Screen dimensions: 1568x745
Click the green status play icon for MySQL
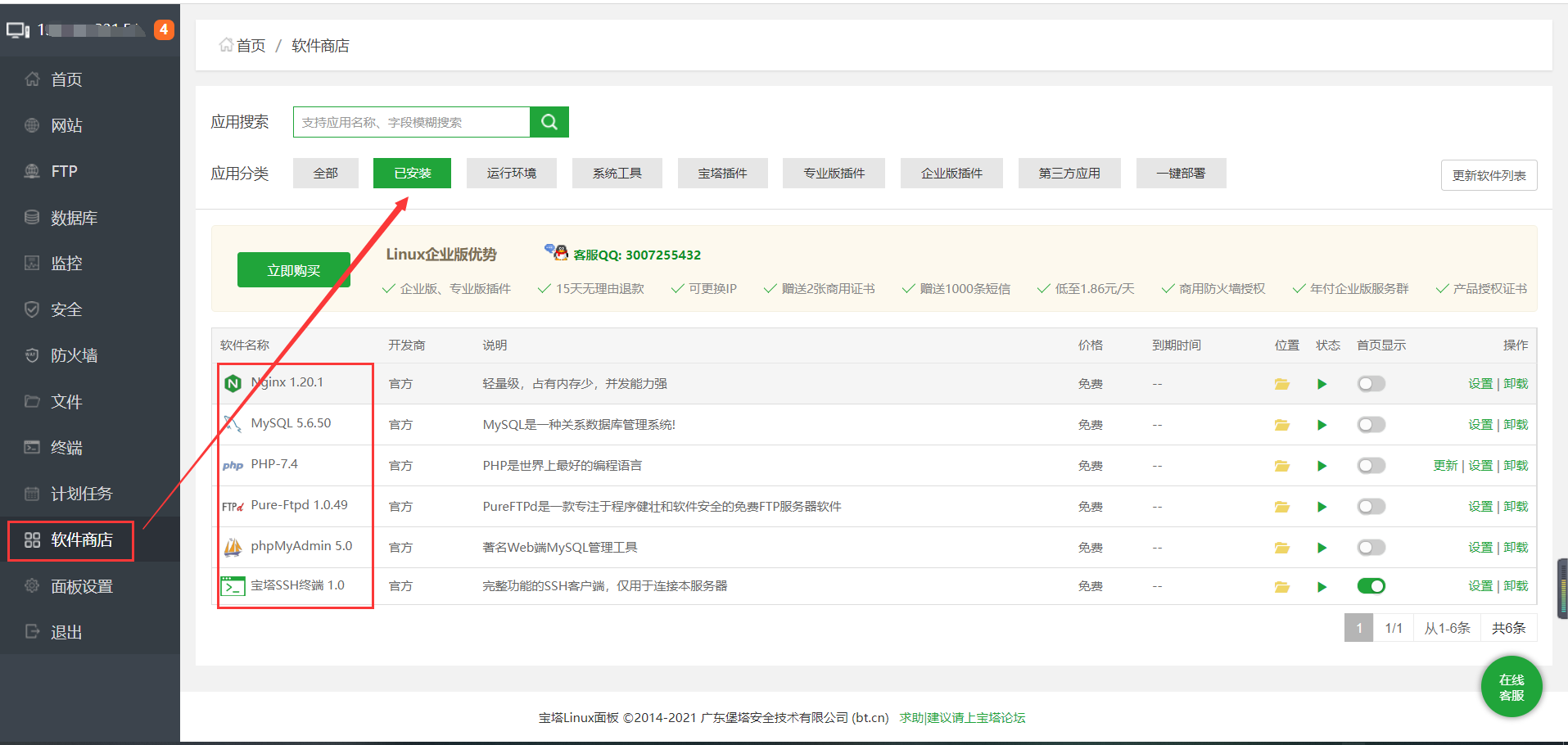click(x=1322, y=425)
